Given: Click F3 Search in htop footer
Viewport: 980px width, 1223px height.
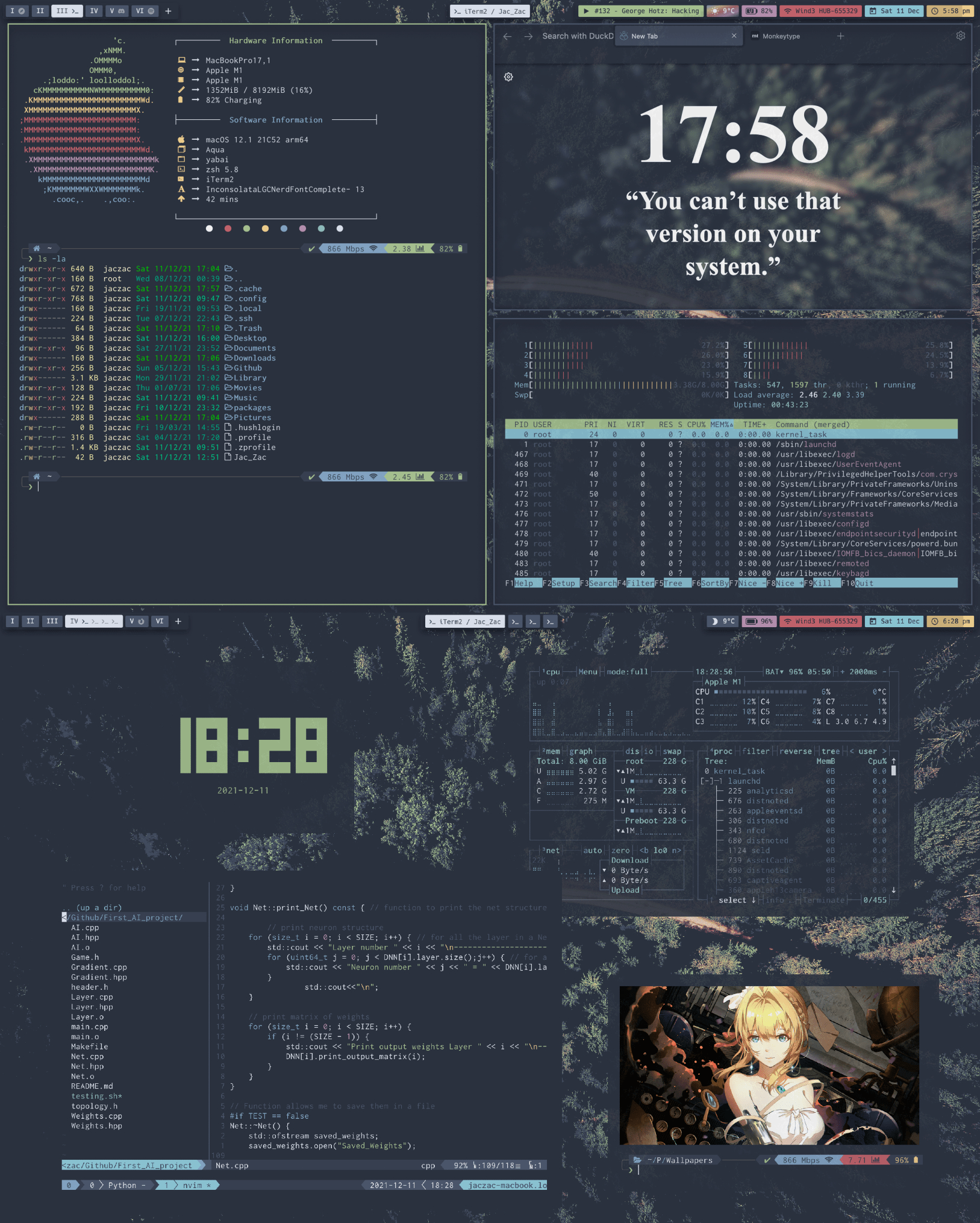Looking at the screenshot, I should 598,583.
